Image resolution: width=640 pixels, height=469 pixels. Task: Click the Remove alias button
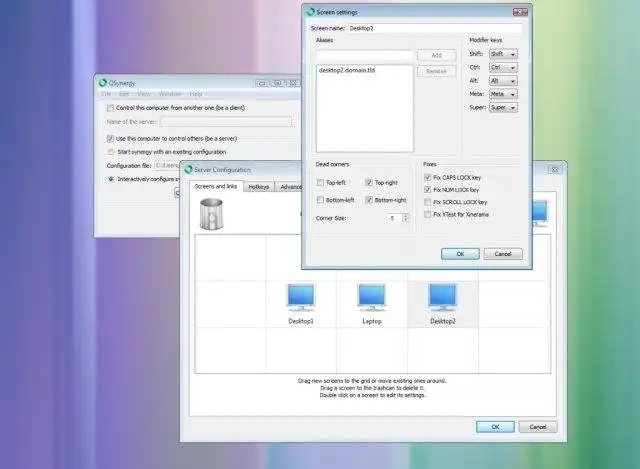436,71
